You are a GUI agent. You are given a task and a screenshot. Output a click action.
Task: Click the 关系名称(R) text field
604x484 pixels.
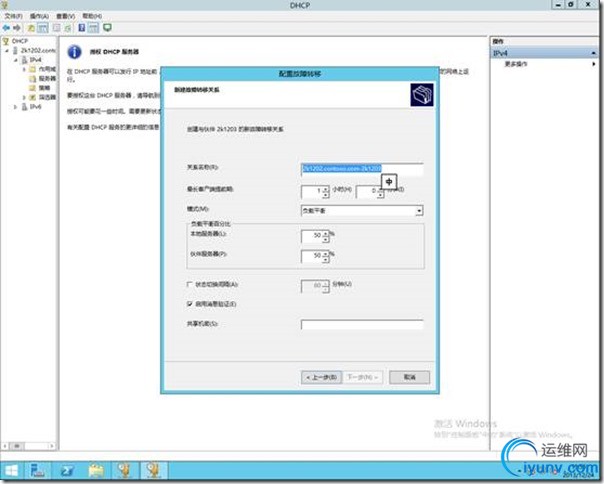tap(362, 169)
